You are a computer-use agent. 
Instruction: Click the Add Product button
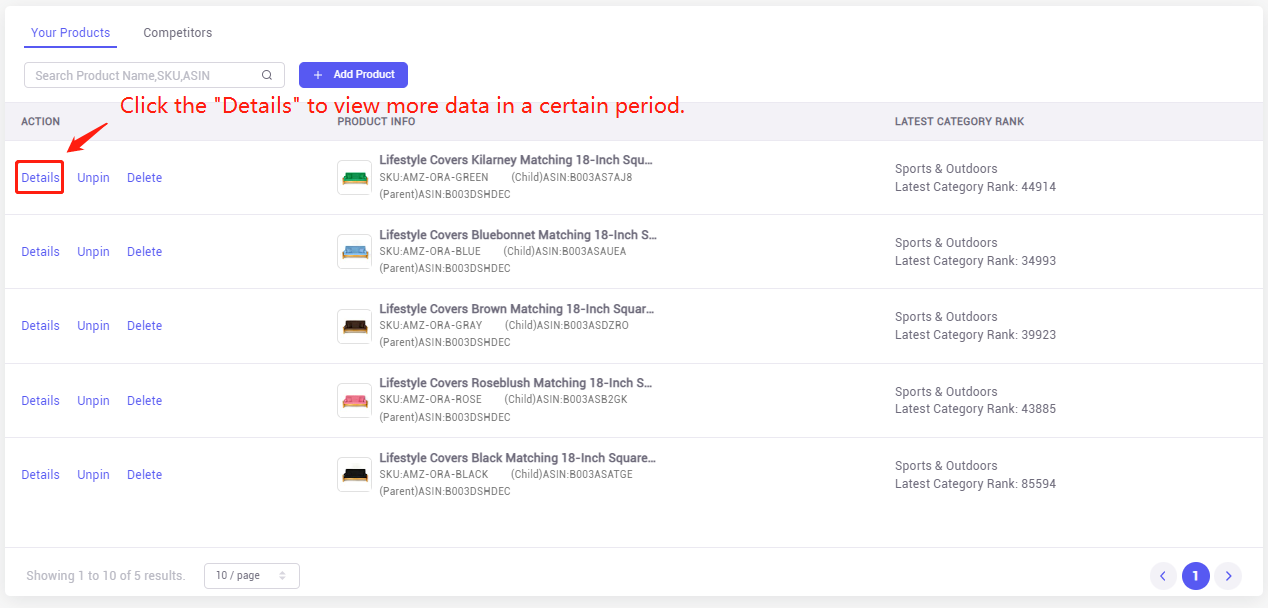click(353, 75)
